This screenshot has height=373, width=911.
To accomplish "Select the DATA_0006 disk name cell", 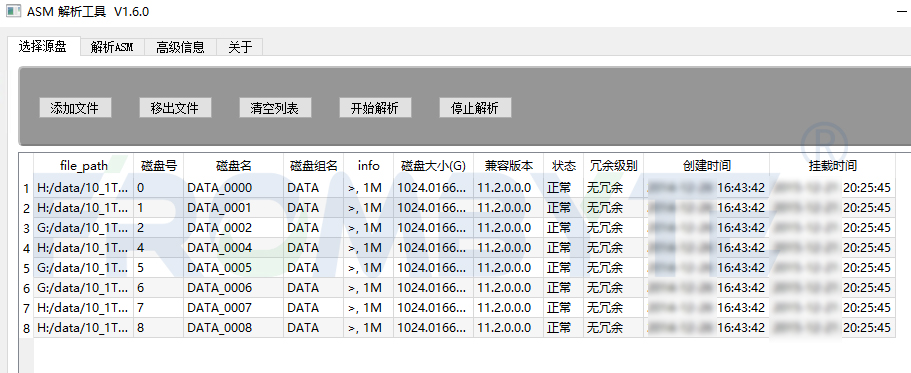I will tap(234, 288).
